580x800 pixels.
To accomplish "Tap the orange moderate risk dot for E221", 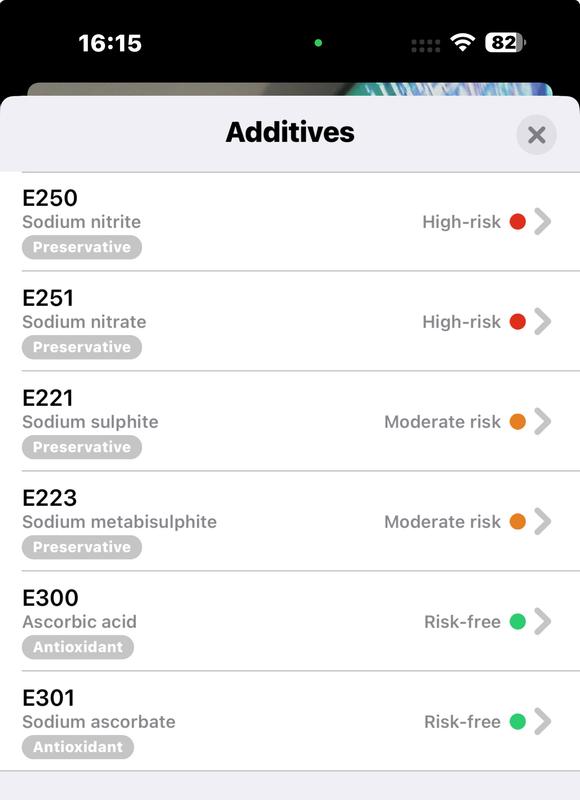I will pos(517,422).
